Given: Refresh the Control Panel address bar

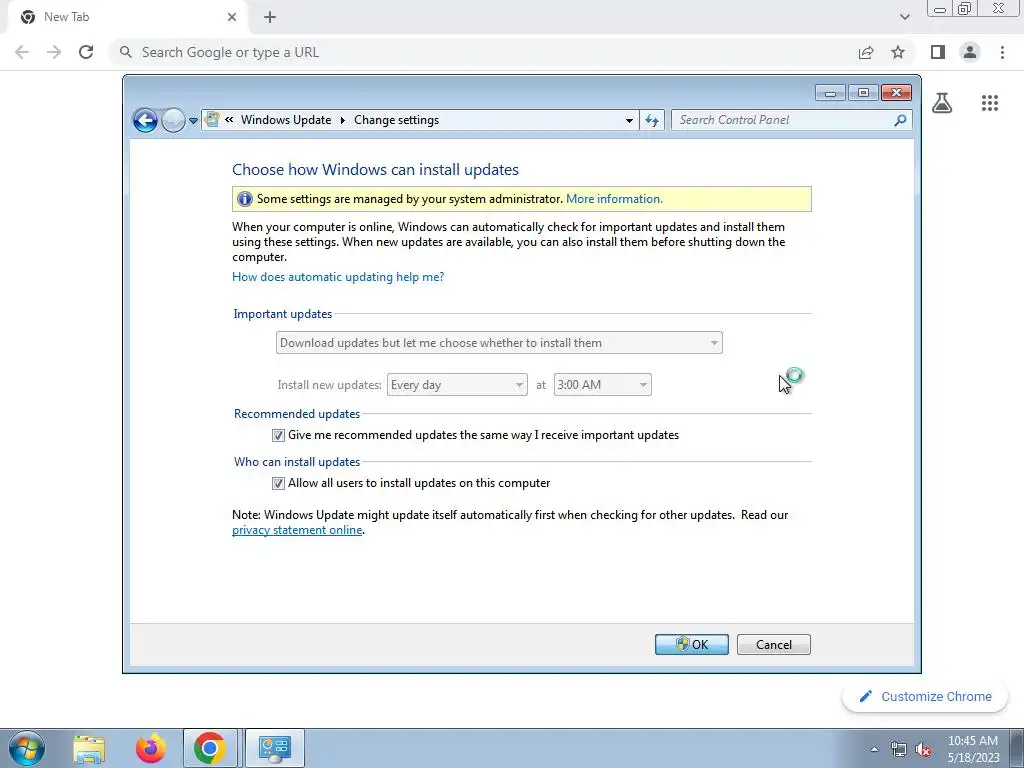Looking at the screenshot, I should coord(652,120).
